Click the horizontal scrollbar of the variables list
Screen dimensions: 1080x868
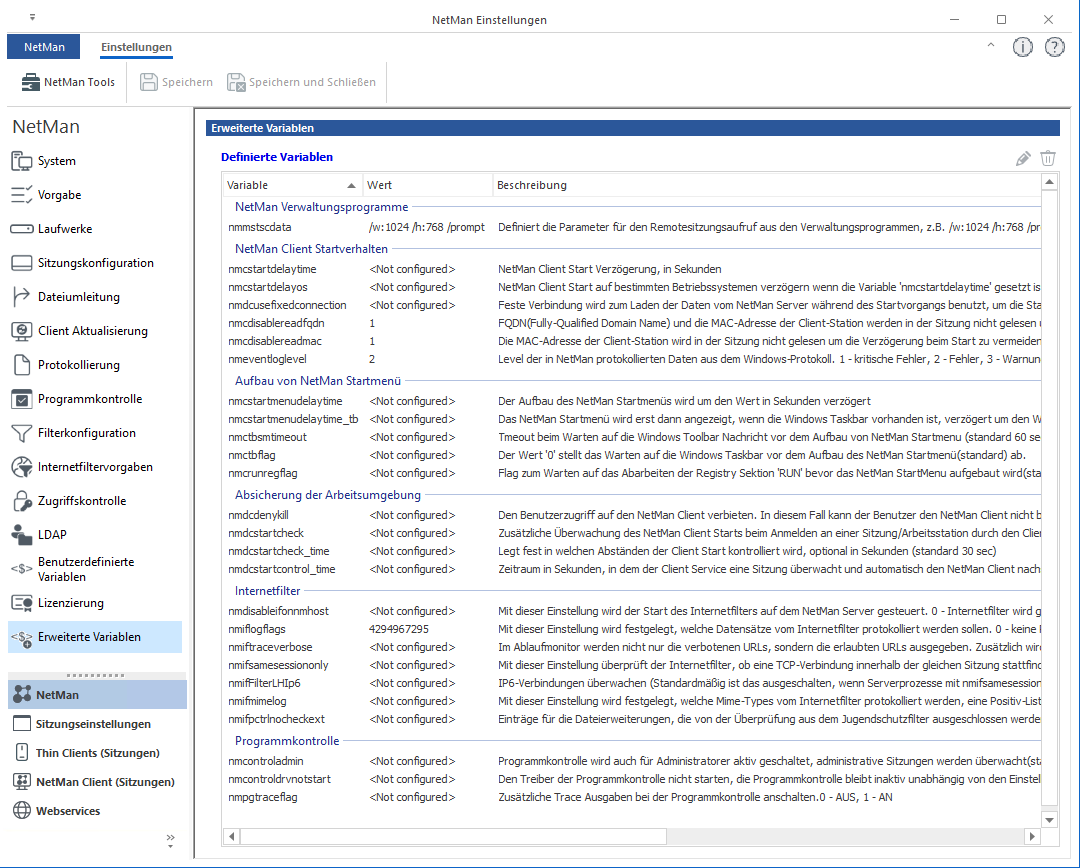[630, 836]
